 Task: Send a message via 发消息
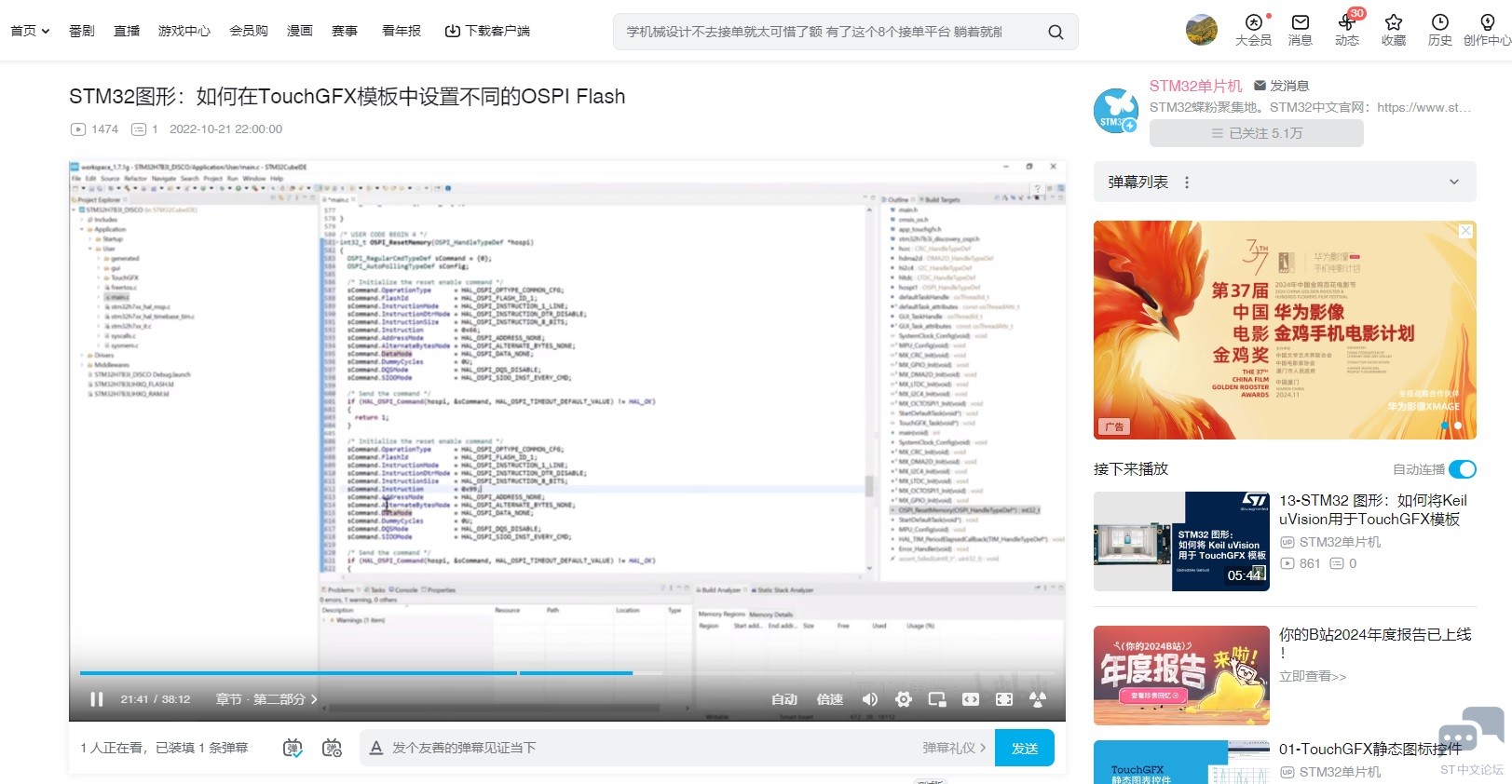click(x=1282, y=86)
